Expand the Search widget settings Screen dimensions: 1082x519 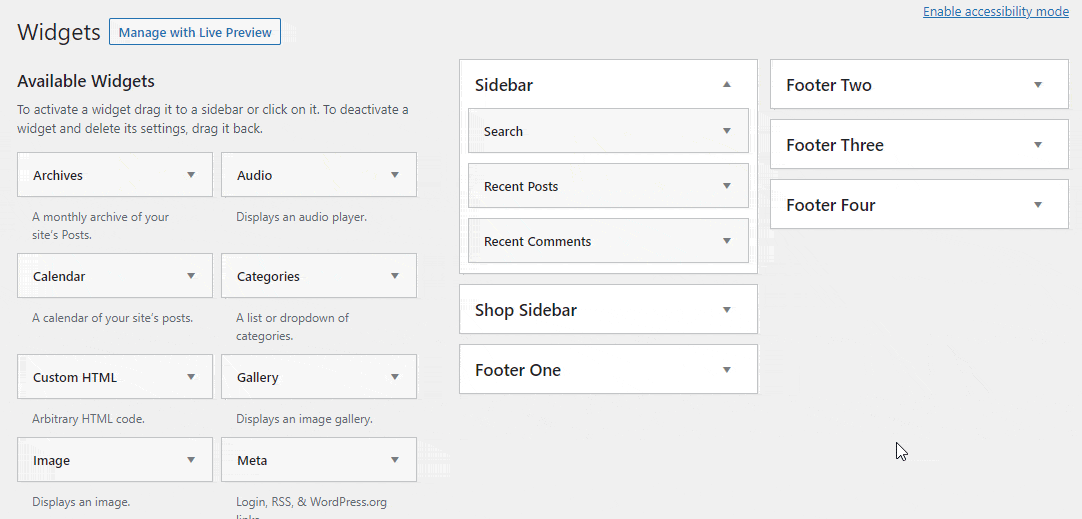[727, 131]
